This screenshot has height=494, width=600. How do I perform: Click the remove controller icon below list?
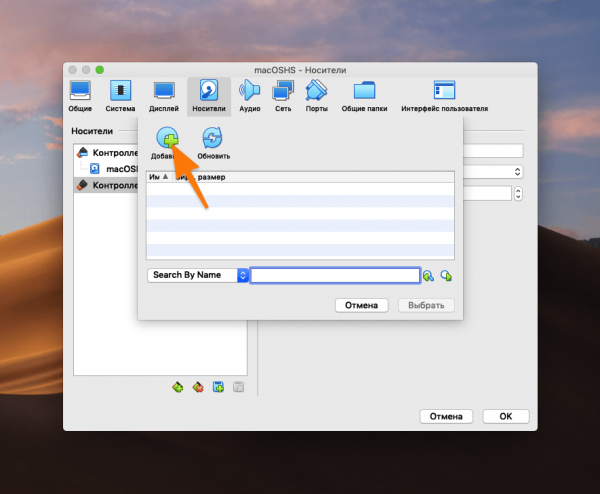(x=198, y=387)
